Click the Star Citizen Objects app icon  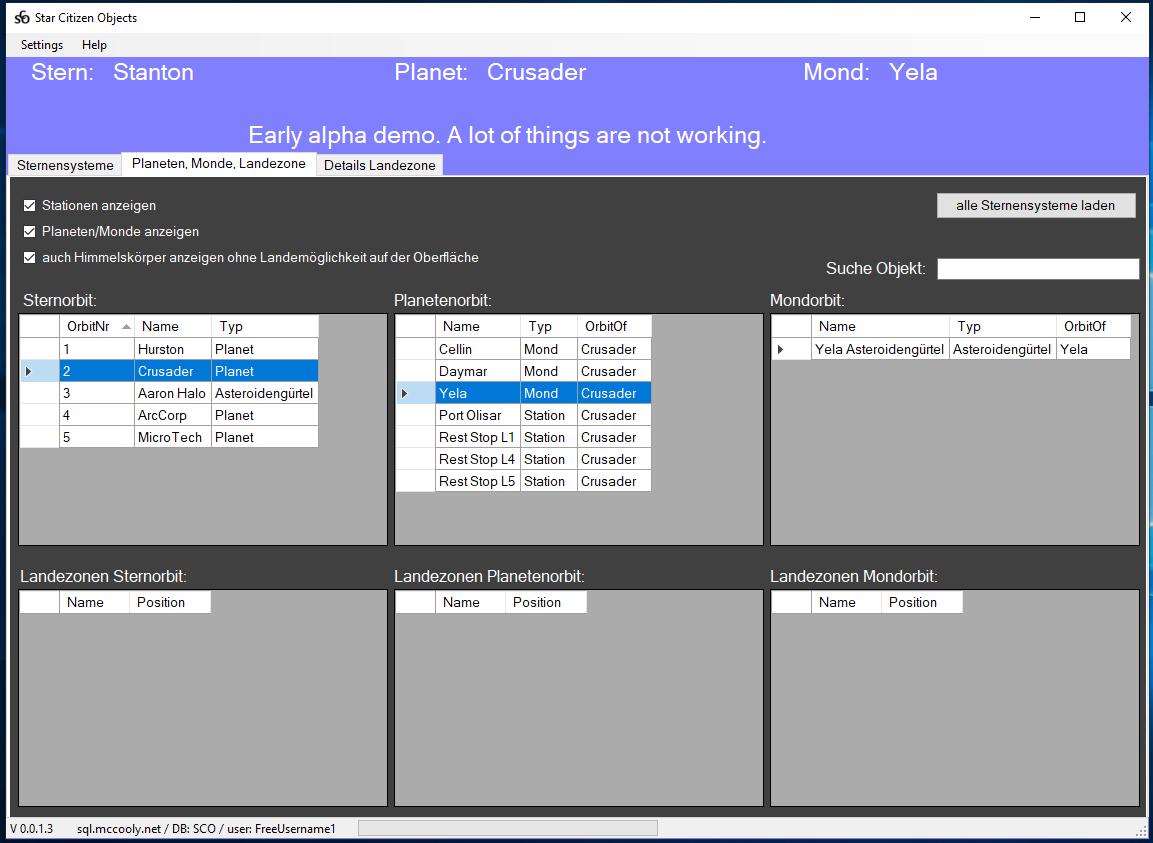(x=22, y=18)
